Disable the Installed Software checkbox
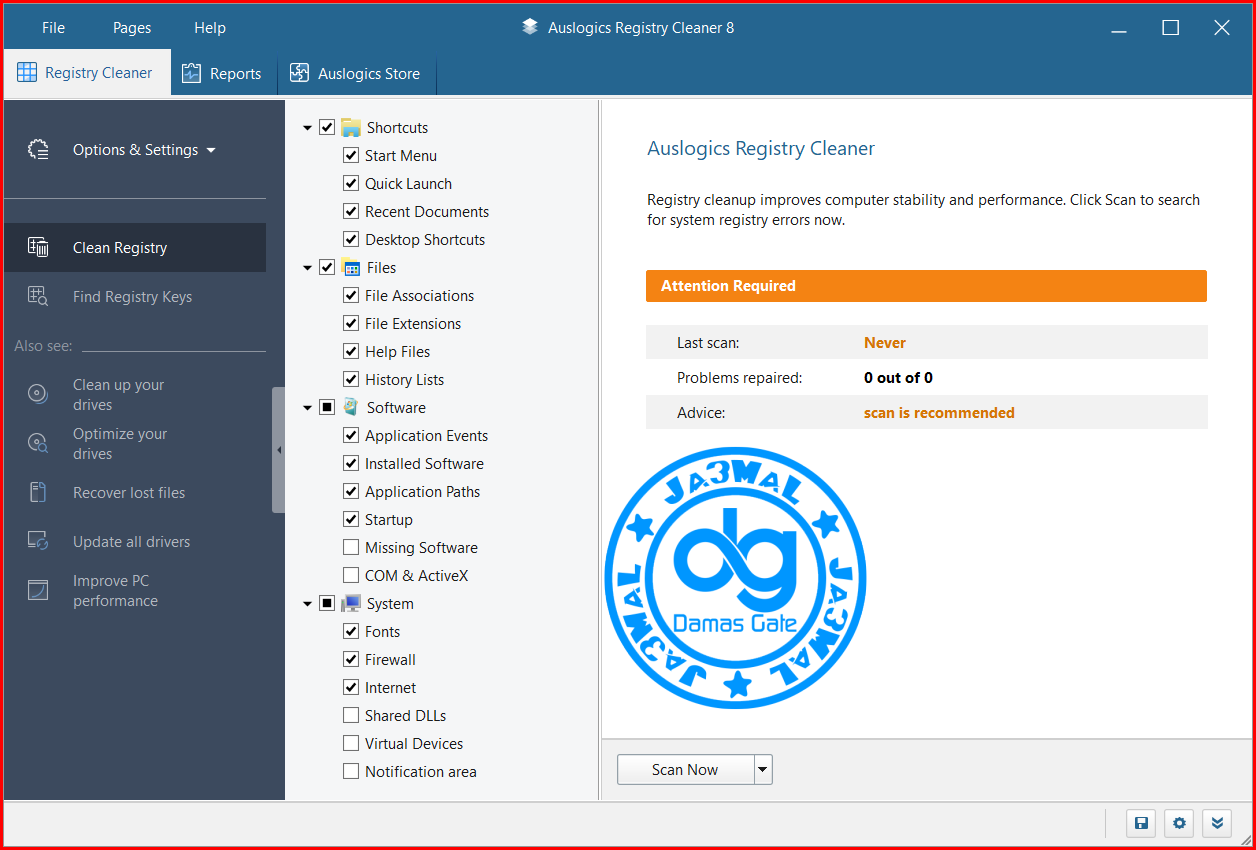 coord(351,463)
